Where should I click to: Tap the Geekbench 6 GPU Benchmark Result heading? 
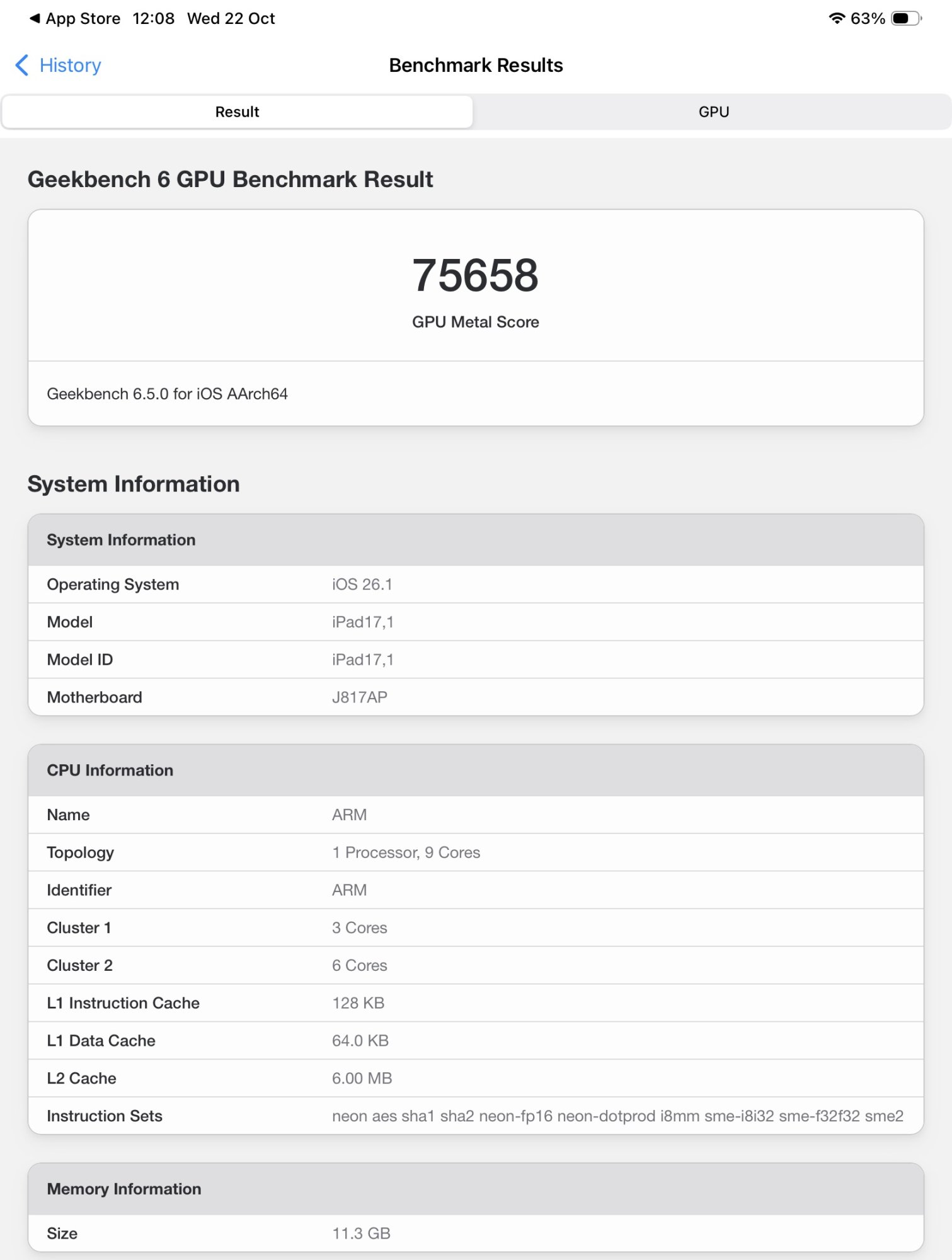(x=230, y=179)
